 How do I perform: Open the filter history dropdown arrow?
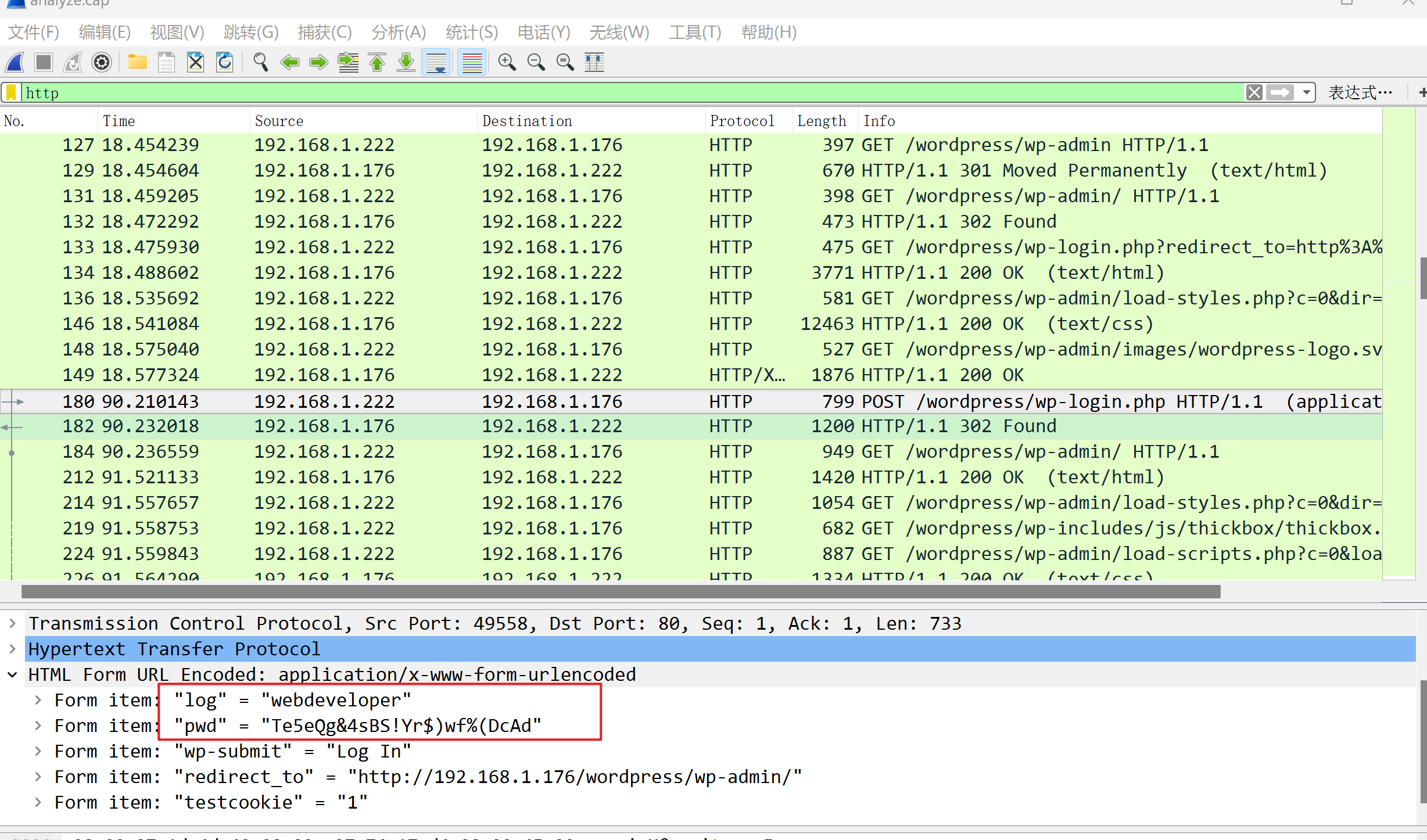pos(1306,92)
